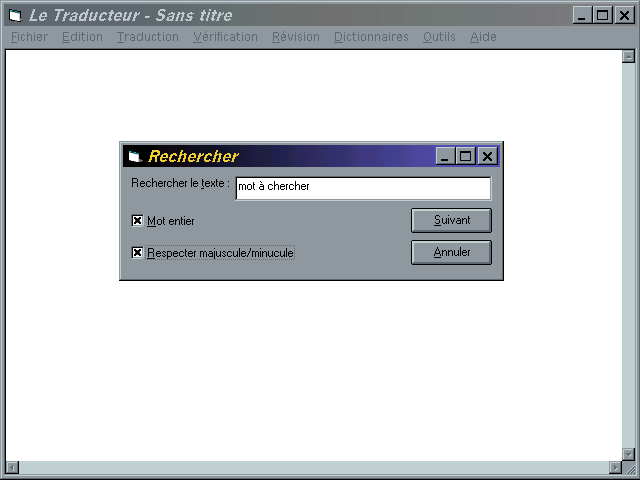Click the Suivant button
Image resolution: width=640 pixels, height=480 pixels.
(451, 220)
